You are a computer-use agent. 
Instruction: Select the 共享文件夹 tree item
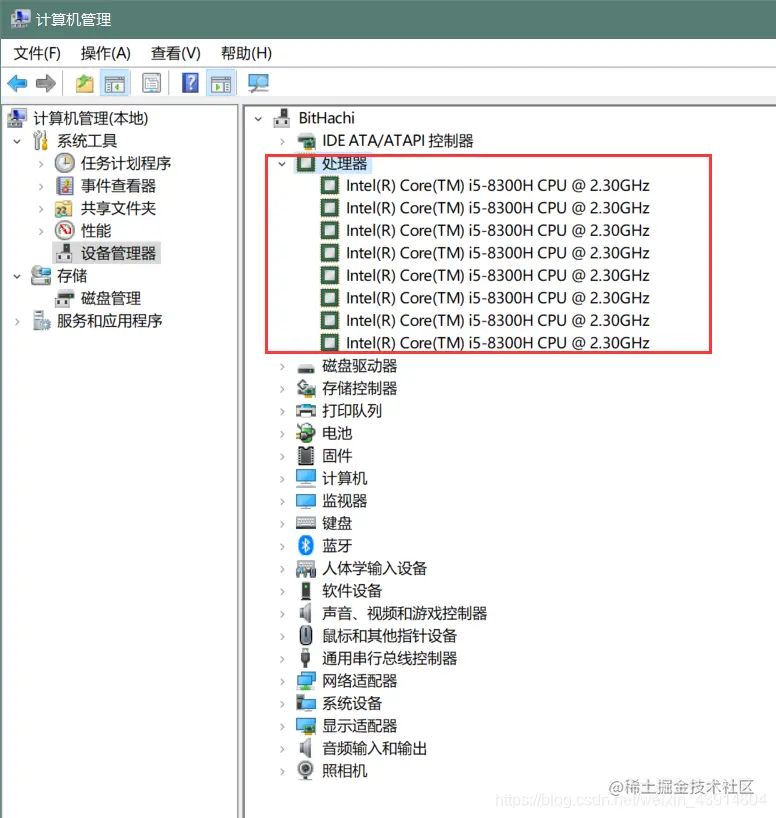tap(118, 208)
